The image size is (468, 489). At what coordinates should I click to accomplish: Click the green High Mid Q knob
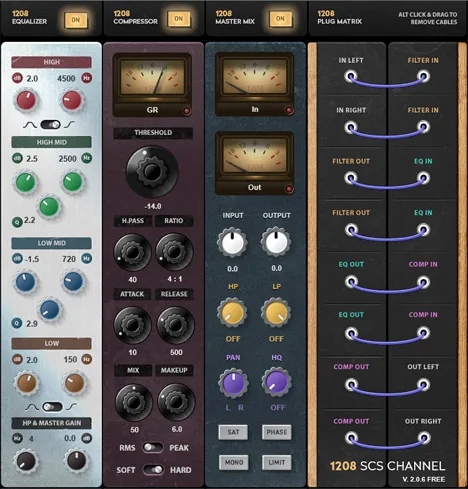pos(49,206)
